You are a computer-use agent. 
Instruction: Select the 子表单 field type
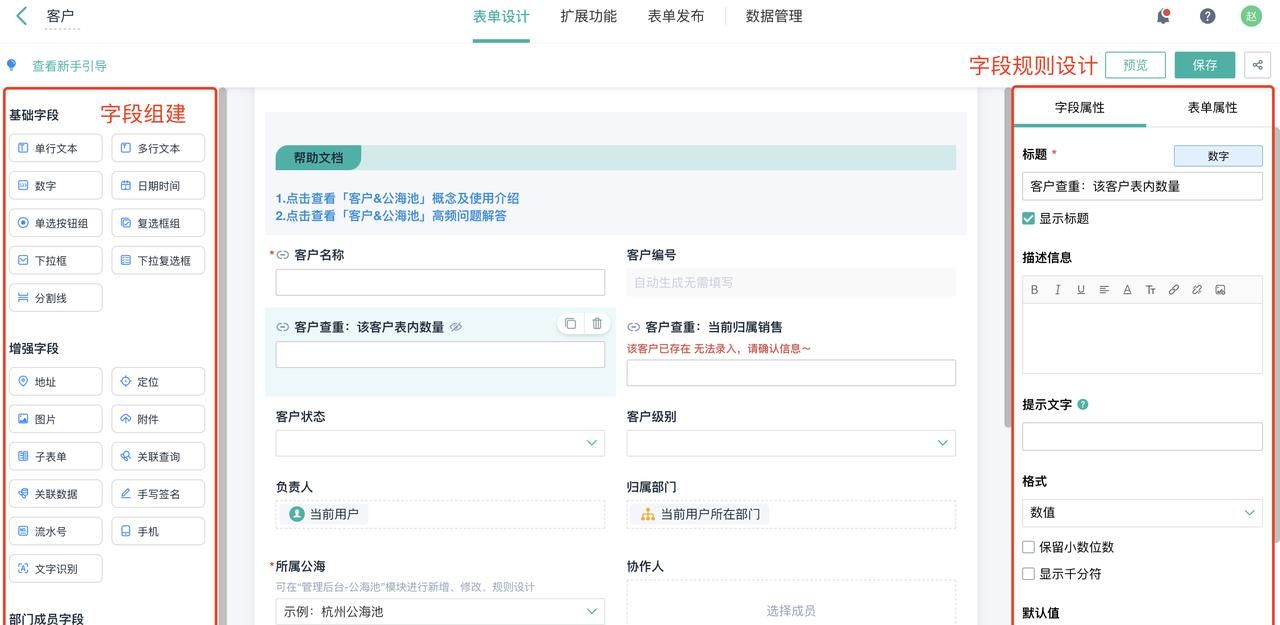[55, 455]
